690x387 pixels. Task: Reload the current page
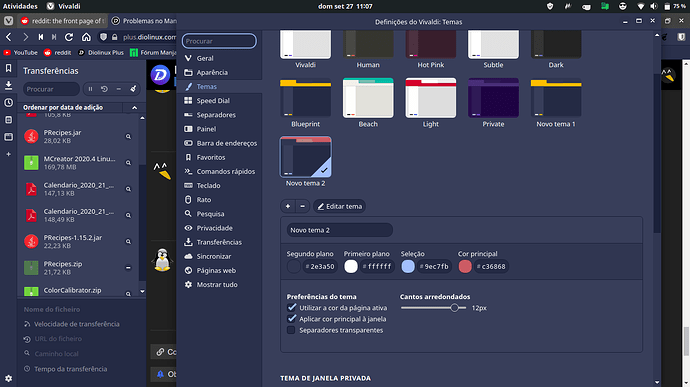tap(69, 37)
